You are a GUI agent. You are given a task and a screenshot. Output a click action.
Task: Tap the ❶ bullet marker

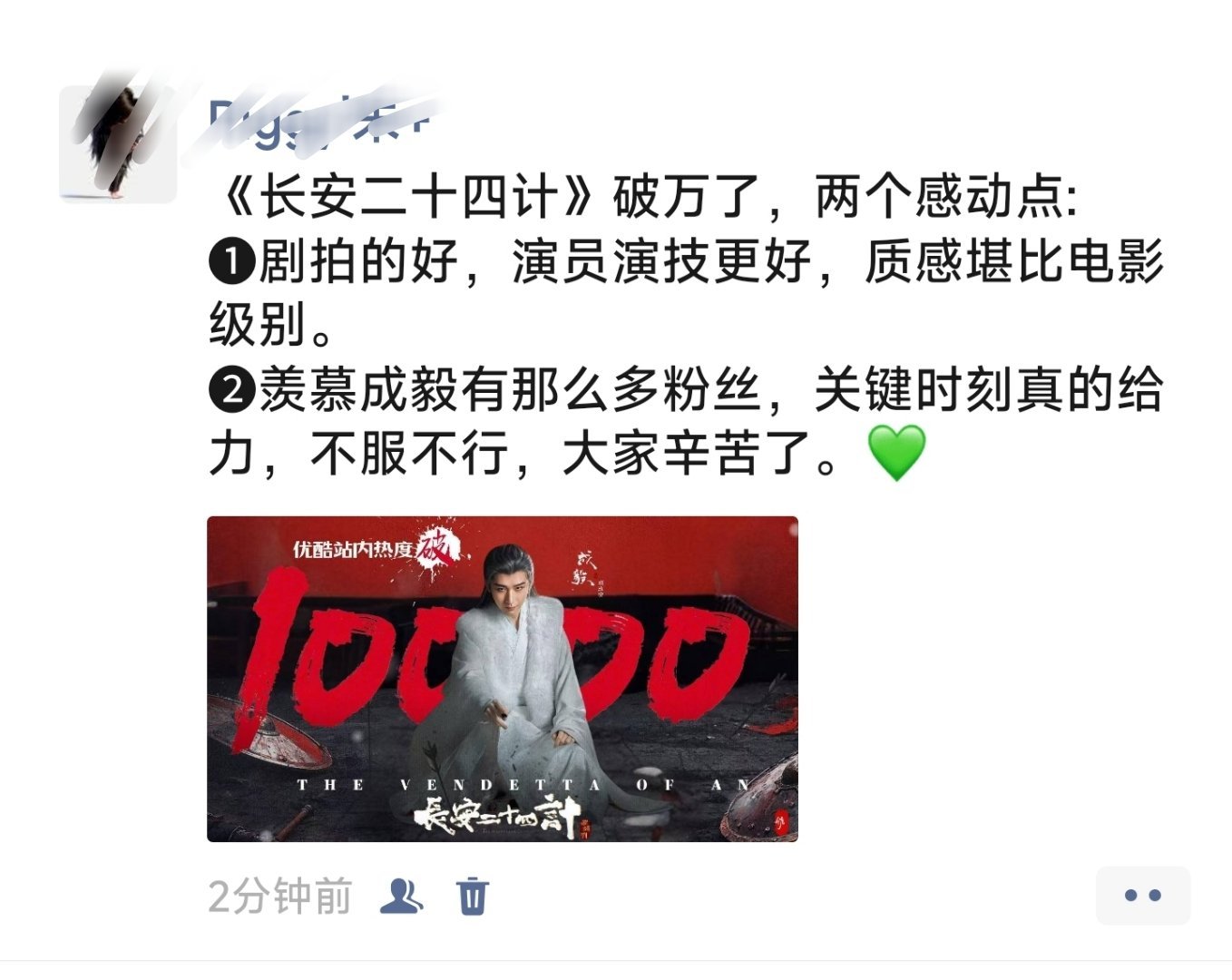coord(233,261)
